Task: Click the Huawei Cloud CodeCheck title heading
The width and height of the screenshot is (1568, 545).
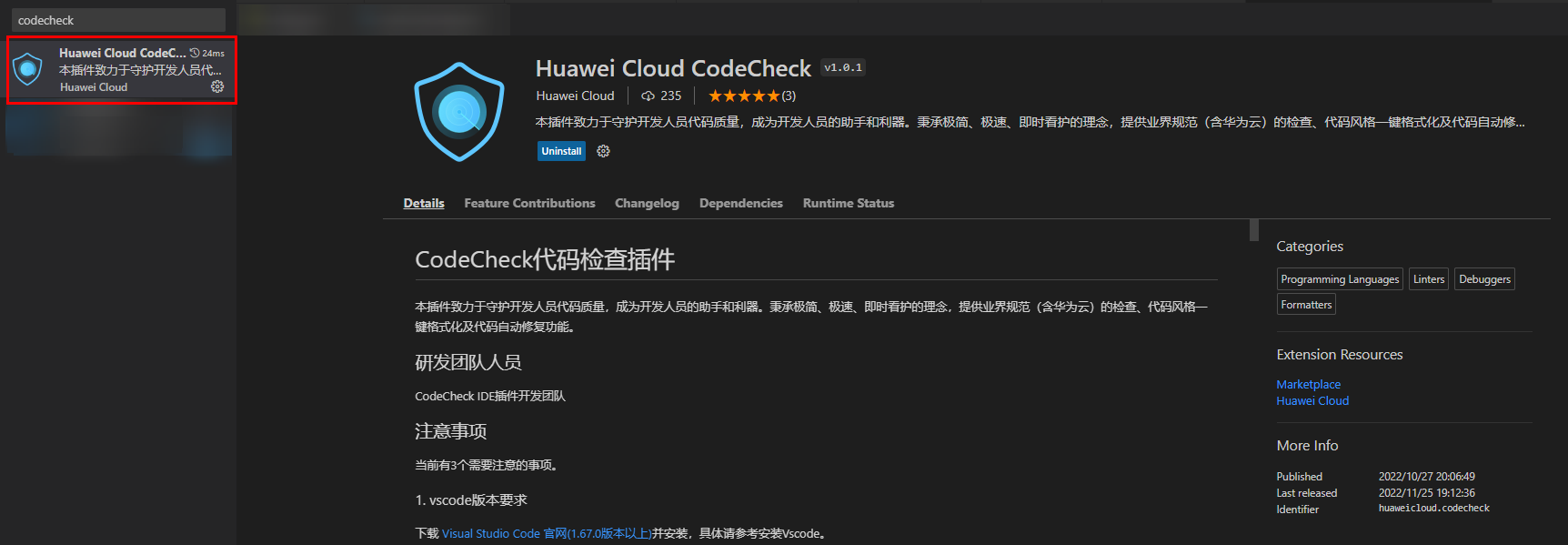Action: pos(673,68)
